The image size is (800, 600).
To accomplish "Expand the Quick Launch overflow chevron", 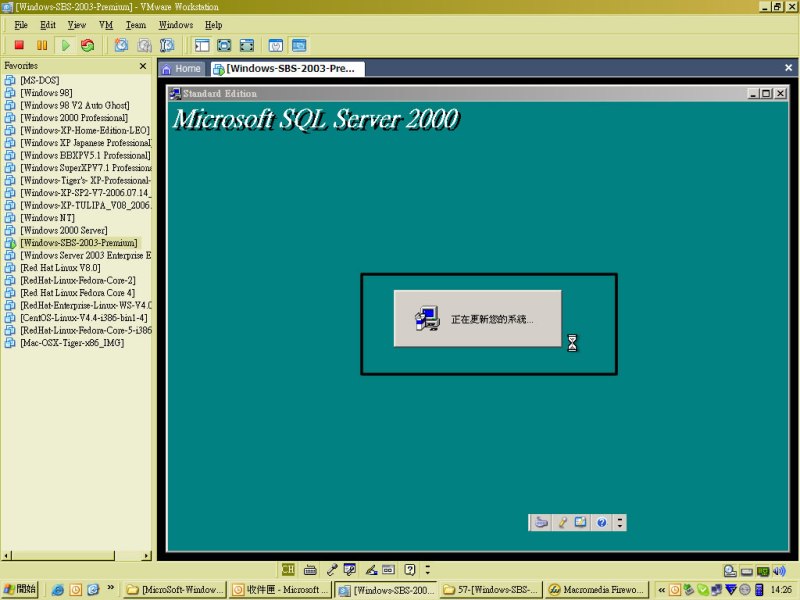I will click(111, 588).
